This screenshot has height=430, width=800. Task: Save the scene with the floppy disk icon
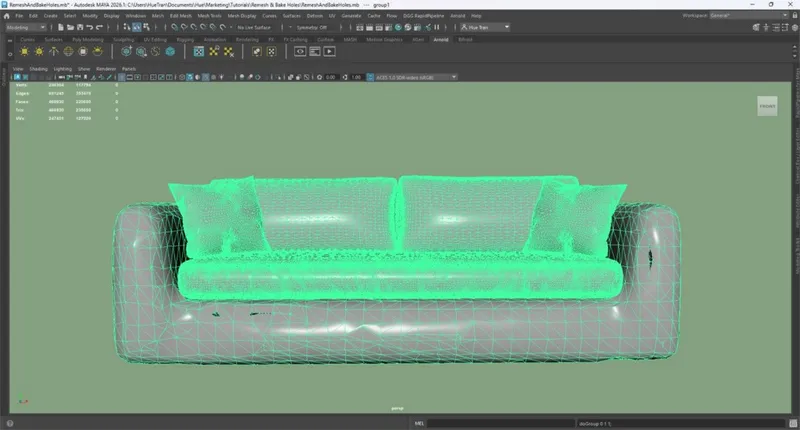tap(80, 27)
